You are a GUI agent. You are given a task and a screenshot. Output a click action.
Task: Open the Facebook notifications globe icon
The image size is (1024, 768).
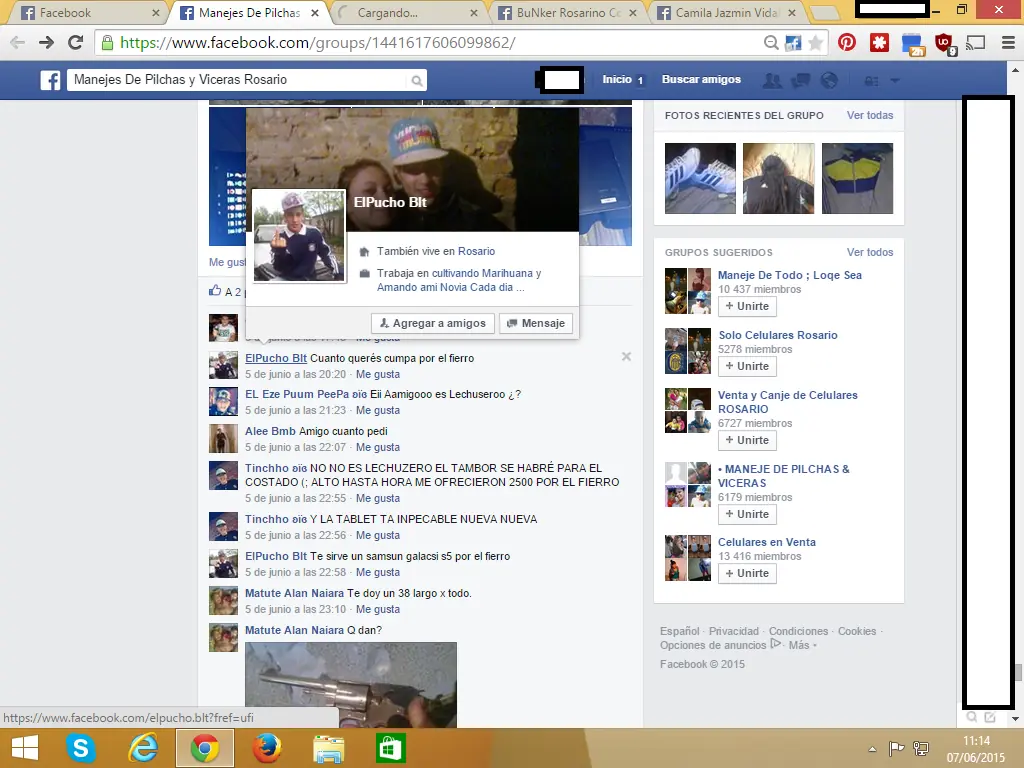829,80
